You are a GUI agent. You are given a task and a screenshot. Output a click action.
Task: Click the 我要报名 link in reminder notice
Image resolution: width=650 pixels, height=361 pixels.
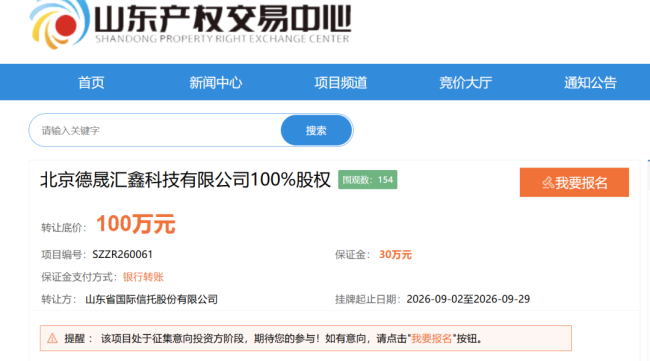[431, 339]
